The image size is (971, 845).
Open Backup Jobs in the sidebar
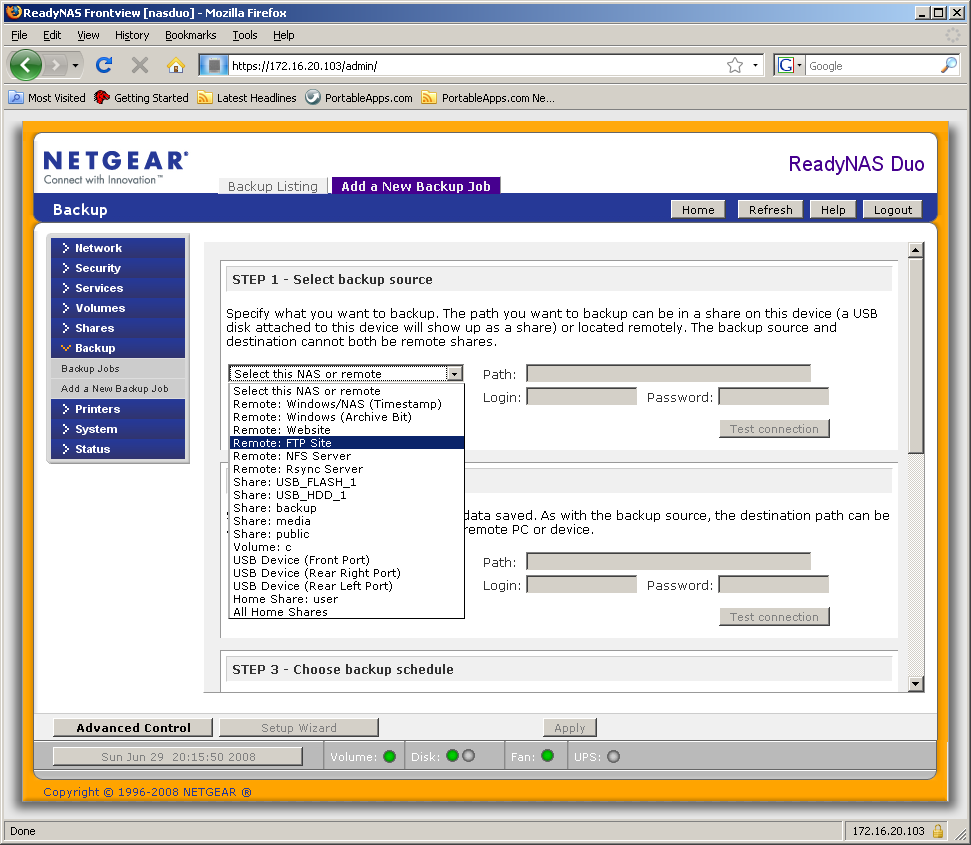coord(118,368)
